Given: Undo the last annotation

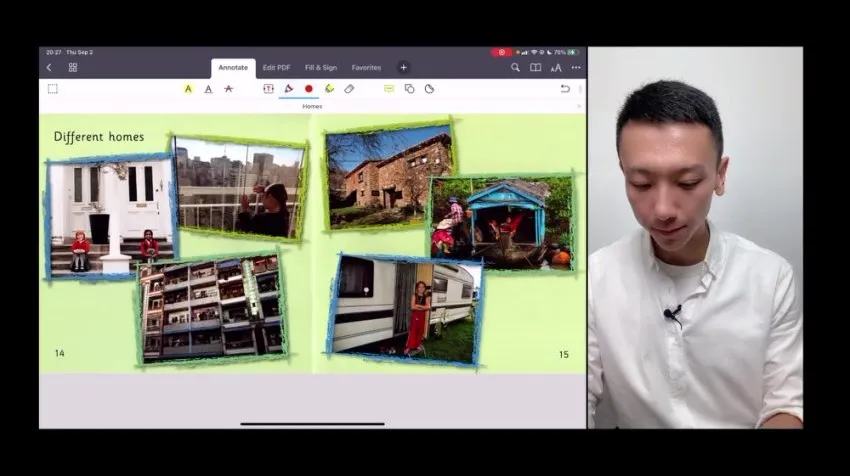Looking at the screenshot, I should 565,89.
